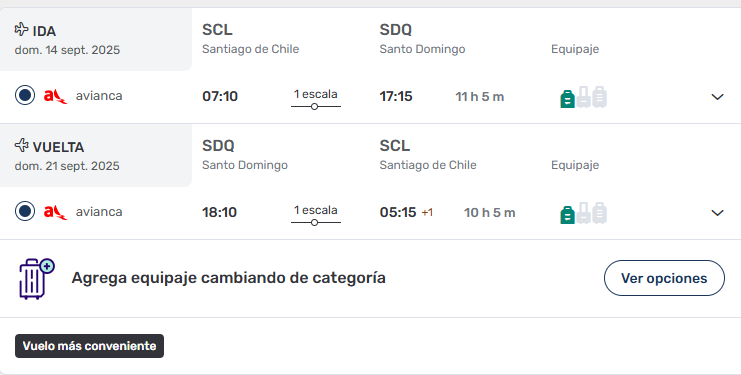Click greyed checked-luggage icon on outbound flight

coord(599,97)
